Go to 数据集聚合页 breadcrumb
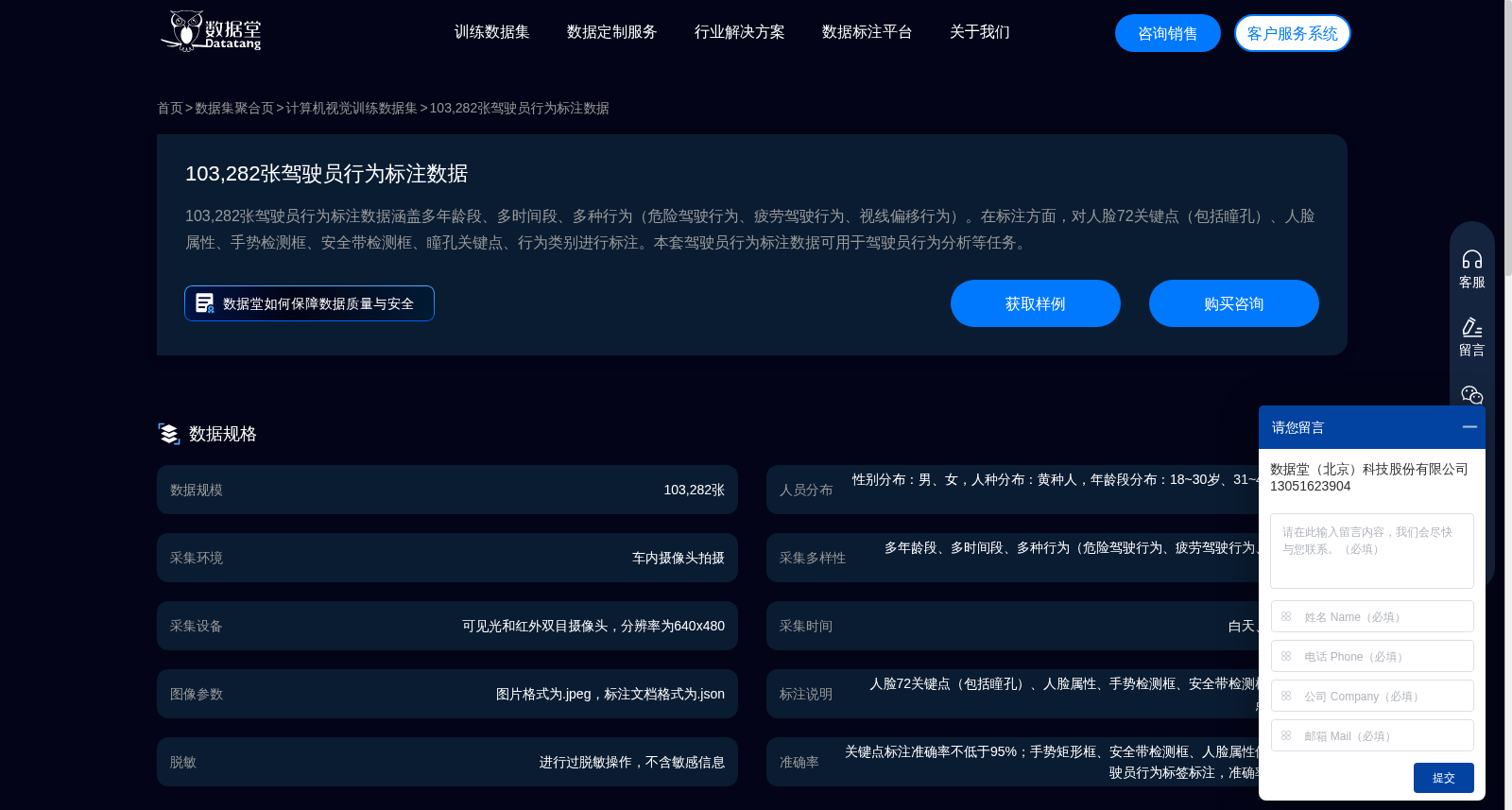Screen dimensions: 1512x810 click(234, 108)
